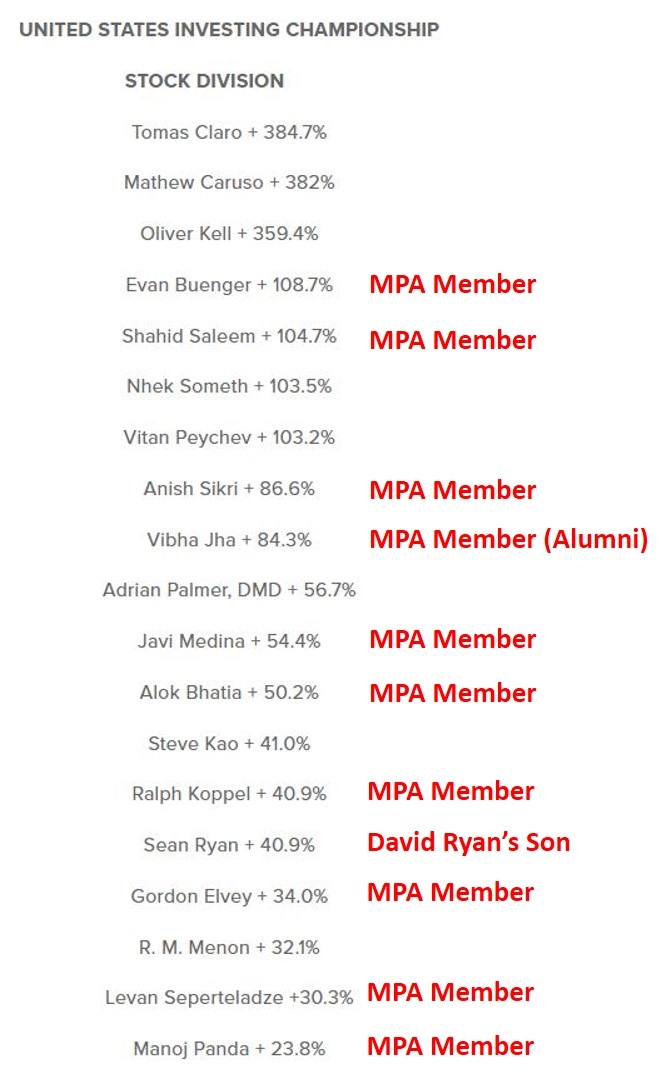This screenshot has height=1081, width=667.
Task: Click the United States Investing Championship heading
Action: (229, 30)
